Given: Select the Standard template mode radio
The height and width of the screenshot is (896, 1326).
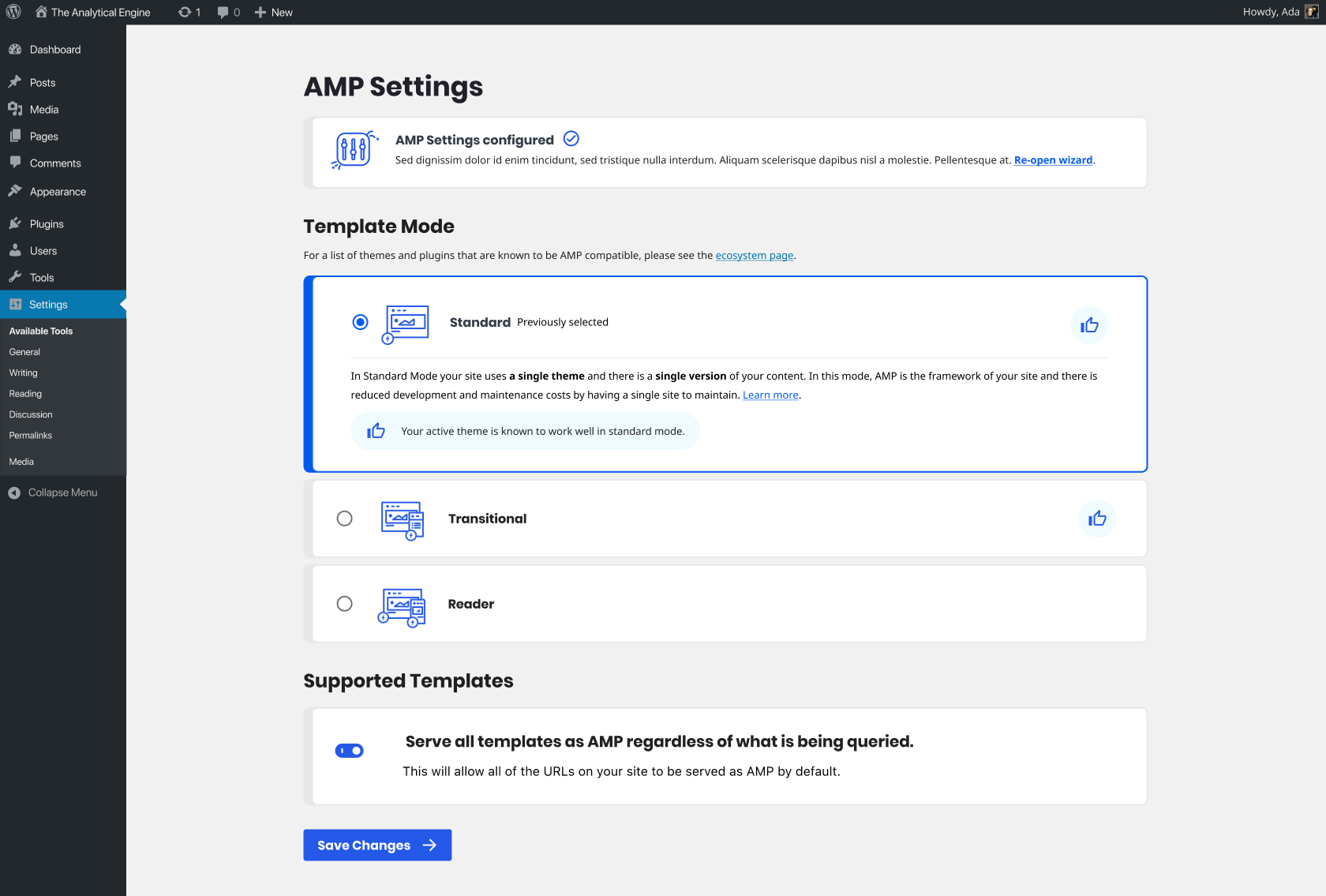Looking at the screenshot, I should tap(361, 322).
